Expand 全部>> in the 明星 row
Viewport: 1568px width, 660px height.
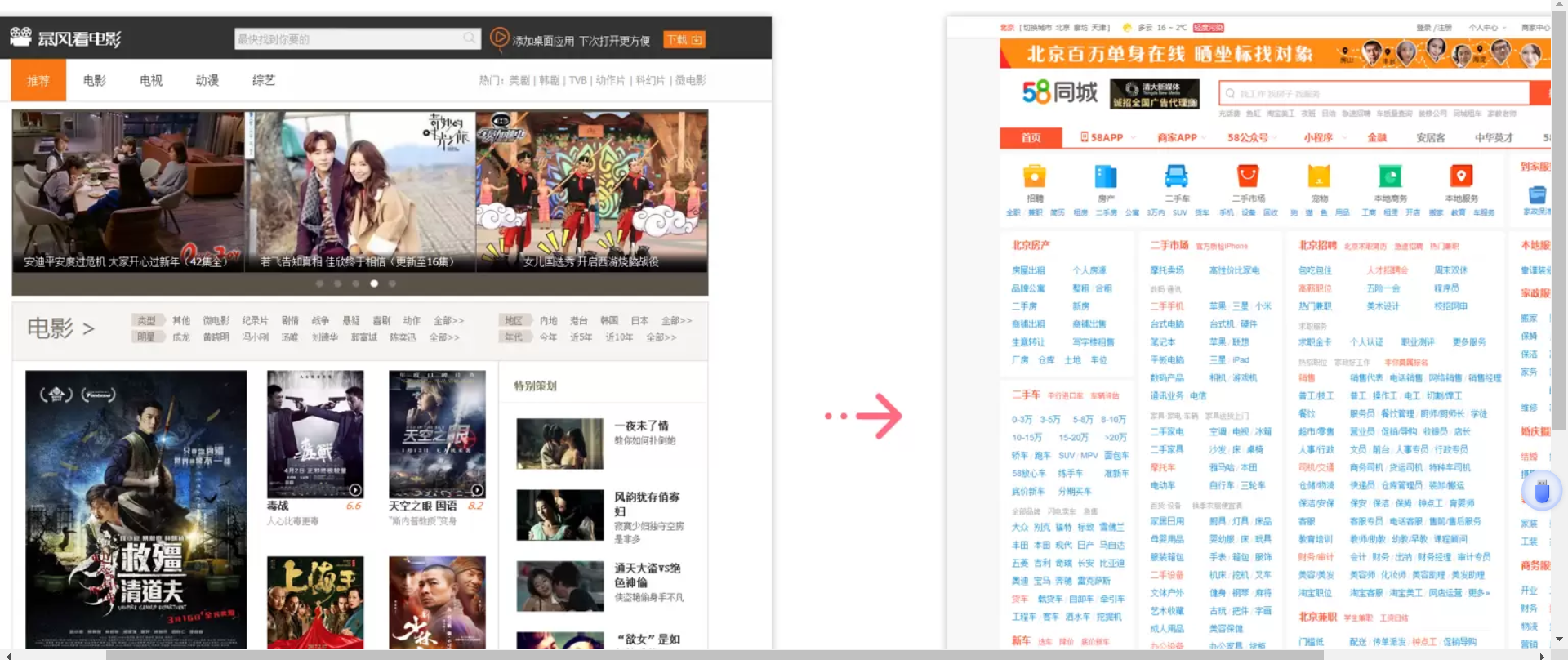point(444,337)
